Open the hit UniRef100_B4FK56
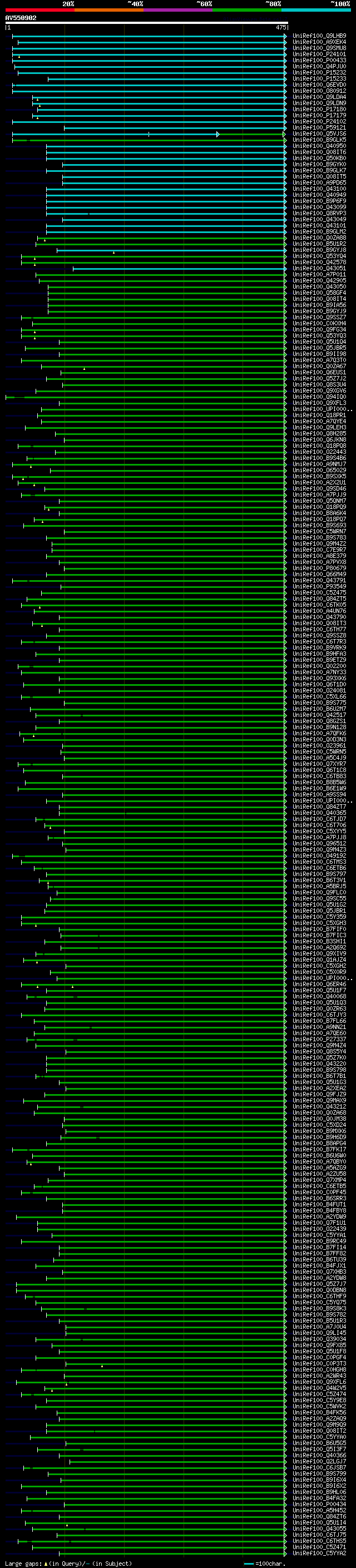This screenshot has width=356, height=1568. [x=319, y=1412]
